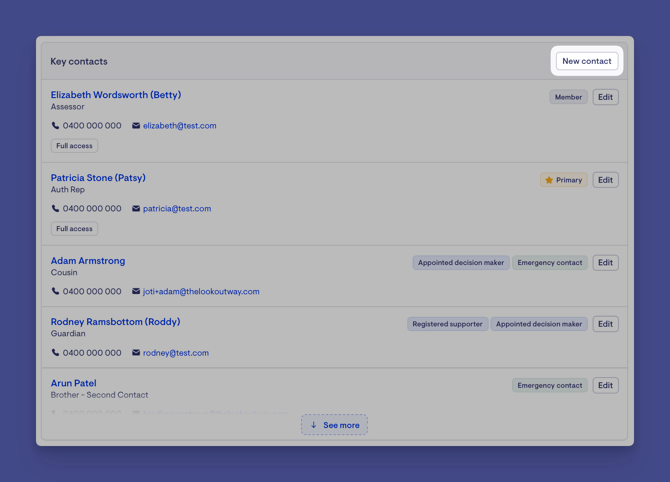Click Arun's Emergency contact badge
This screenshot has width=670, height=482.
[x=550, y=385]
